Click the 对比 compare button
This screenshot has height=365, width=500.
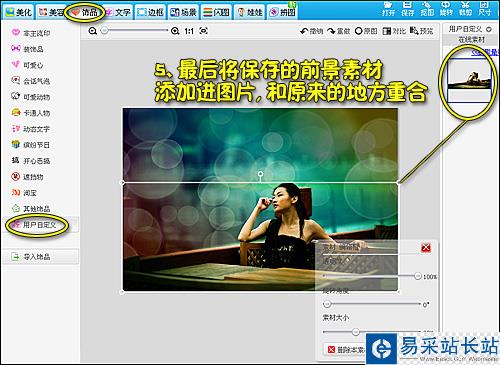[394, 31]
